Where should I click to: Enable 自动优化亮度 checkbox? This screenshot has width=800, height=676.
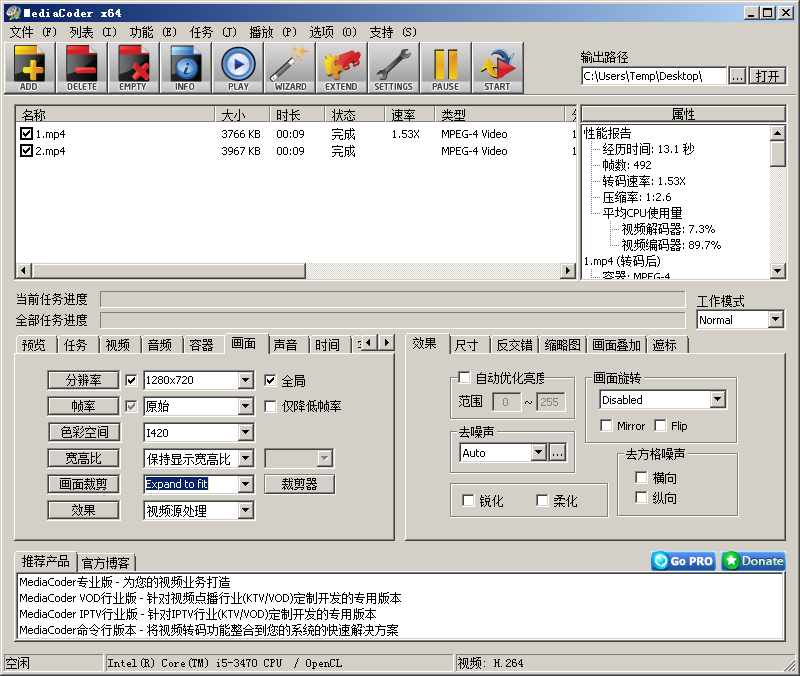pos(464,378)
